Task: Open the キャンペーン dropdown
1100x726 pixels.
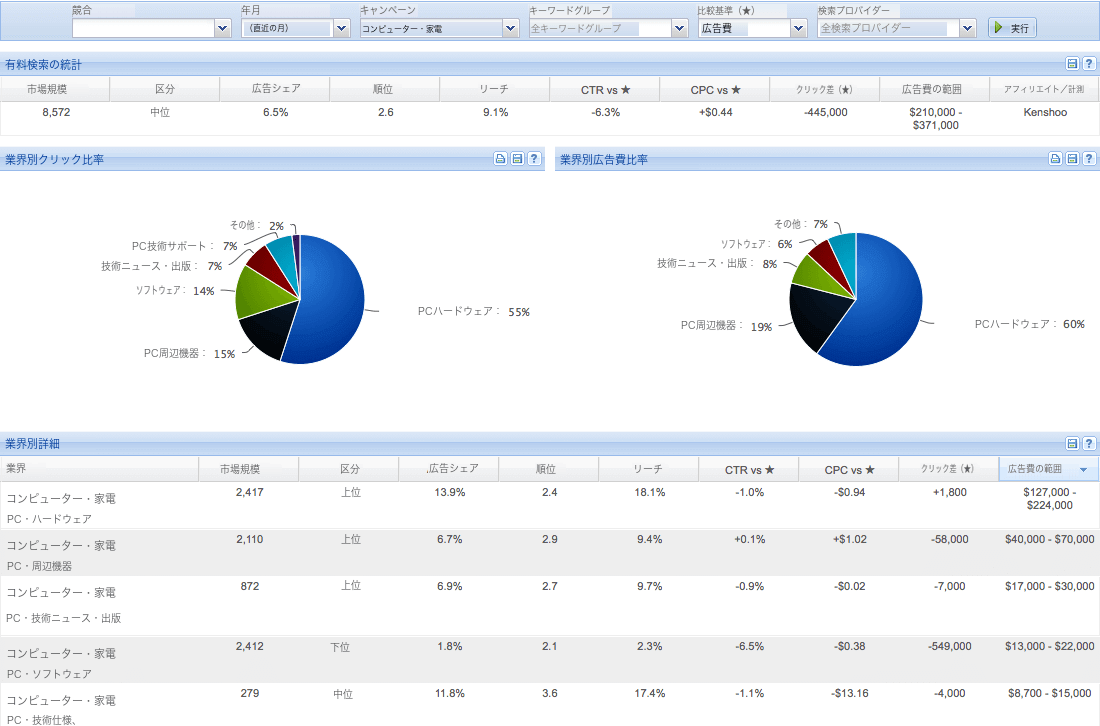Action: [511, 29]
